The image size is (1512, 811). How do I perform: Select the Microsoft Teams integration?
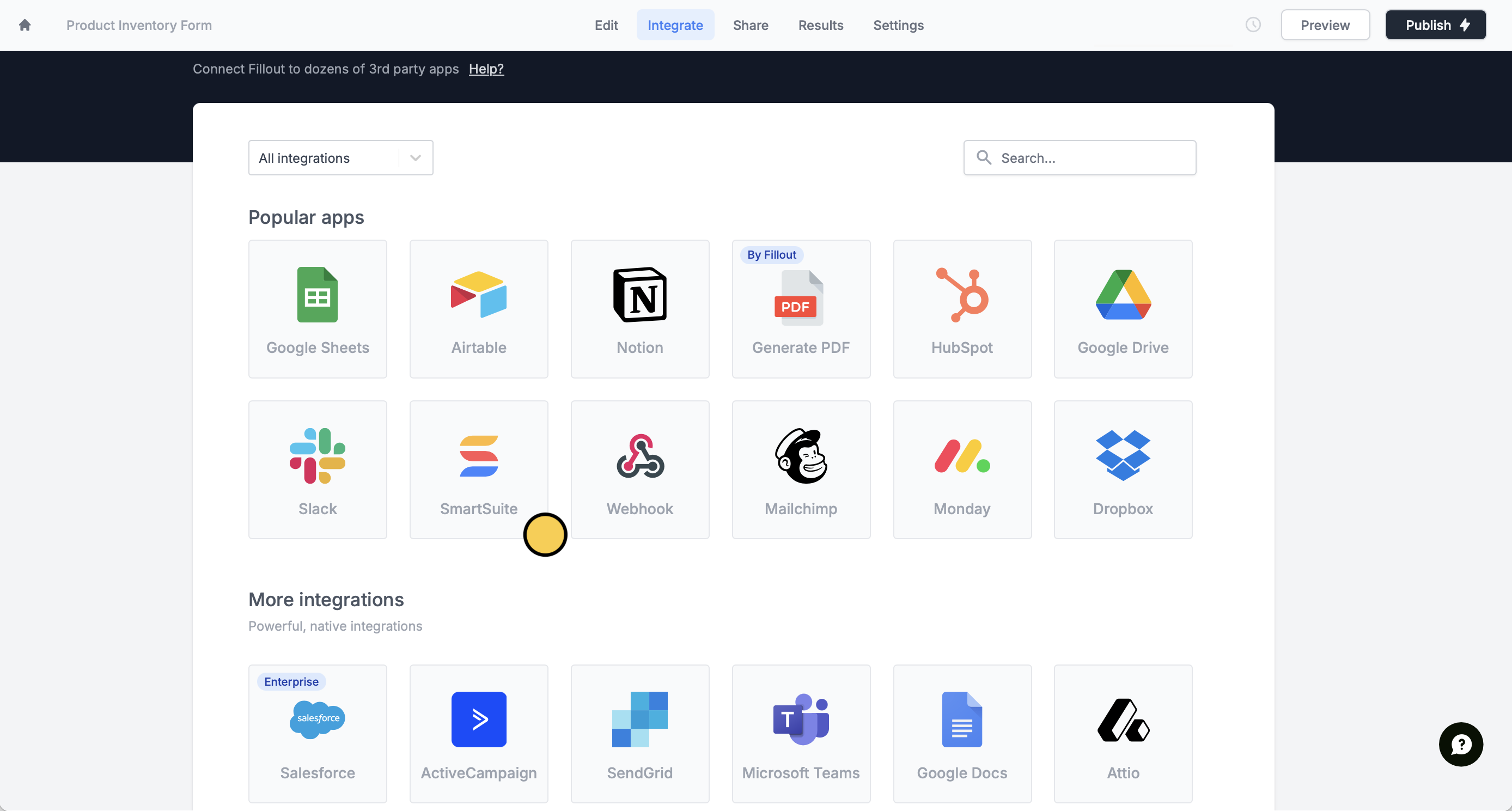click(801, 734)
